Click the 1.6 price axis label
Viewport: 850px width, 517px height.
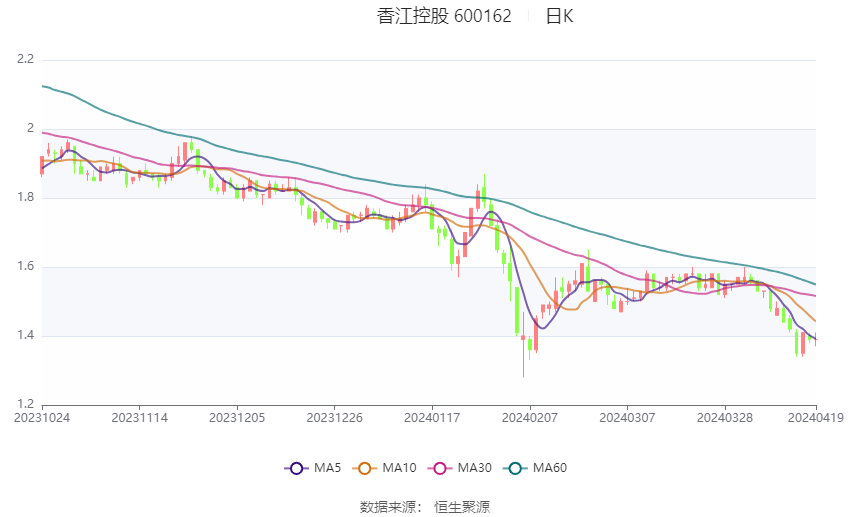point(26,267)
